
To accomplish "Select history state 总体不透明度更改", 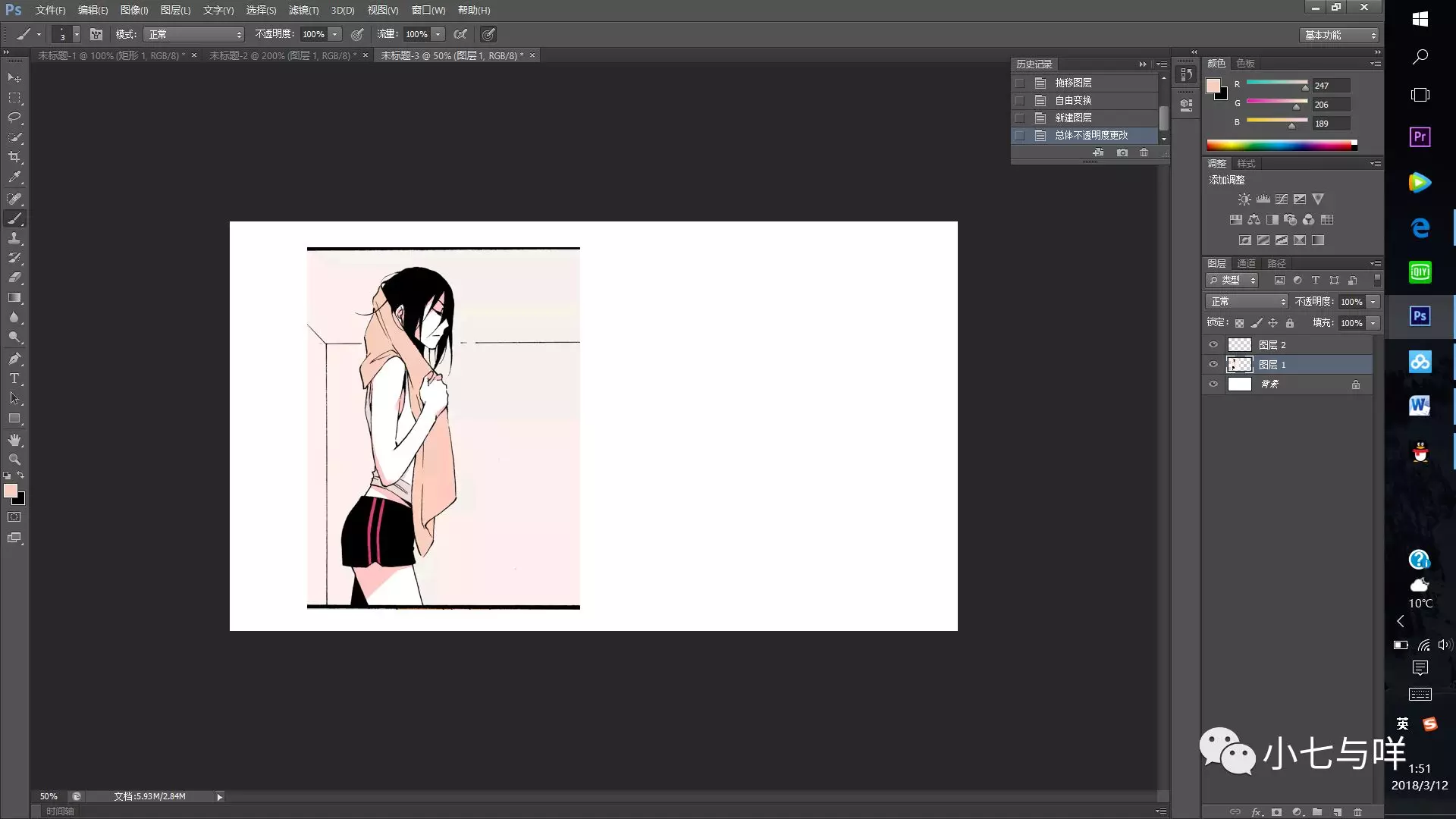I will click(x=1085, y=136).
